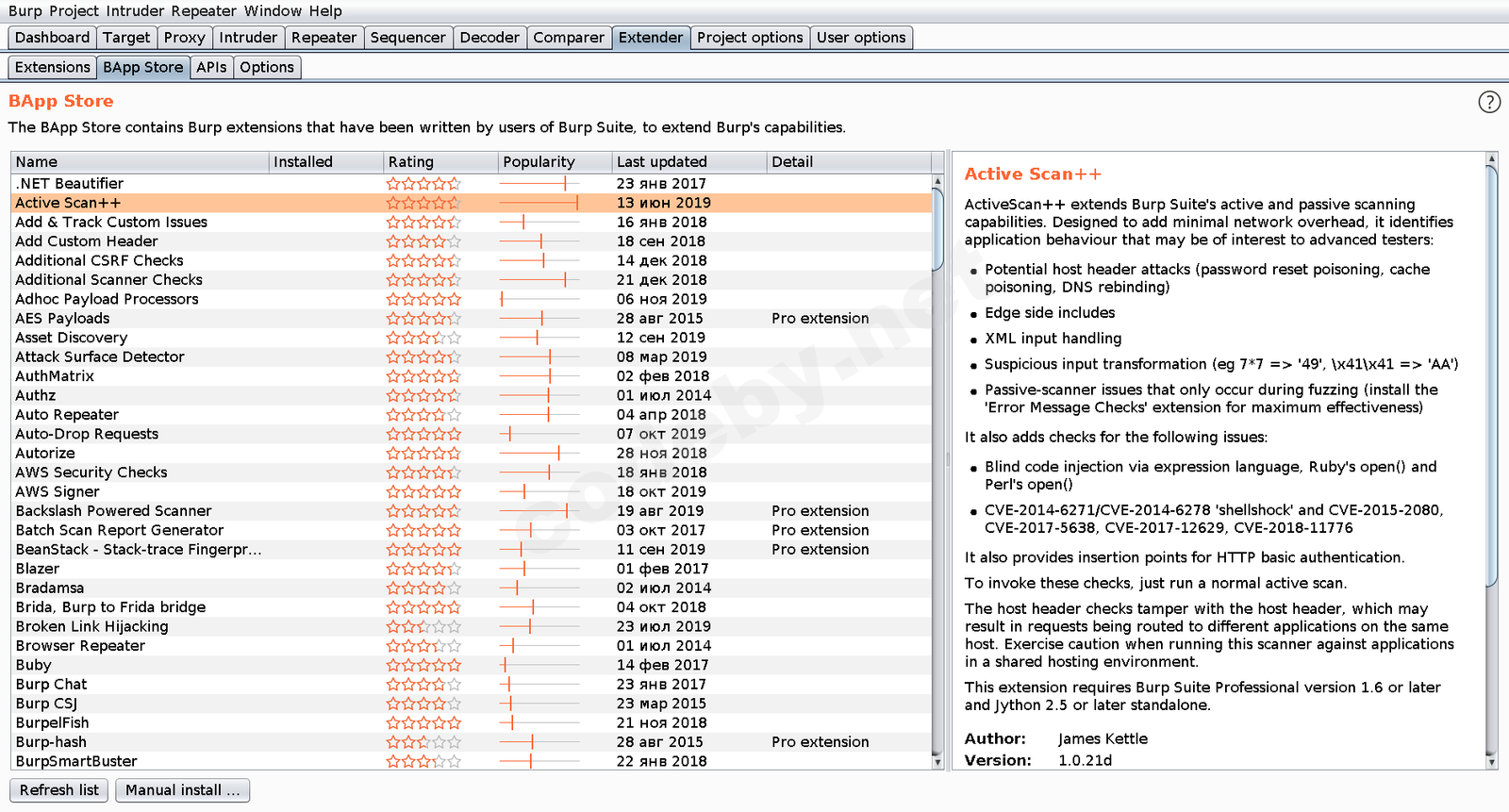This screenshot has height=812, width=1509.
Task: Select AWS Security Checks
Action: tap(472, 472)
